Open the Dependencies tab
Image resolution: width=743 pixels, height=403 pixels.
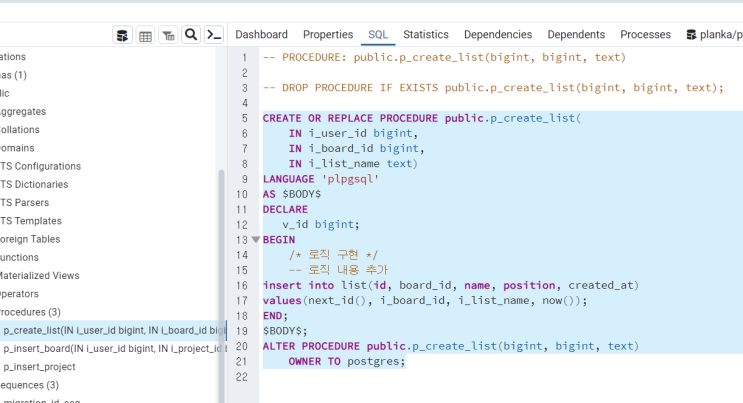point(498,35)
